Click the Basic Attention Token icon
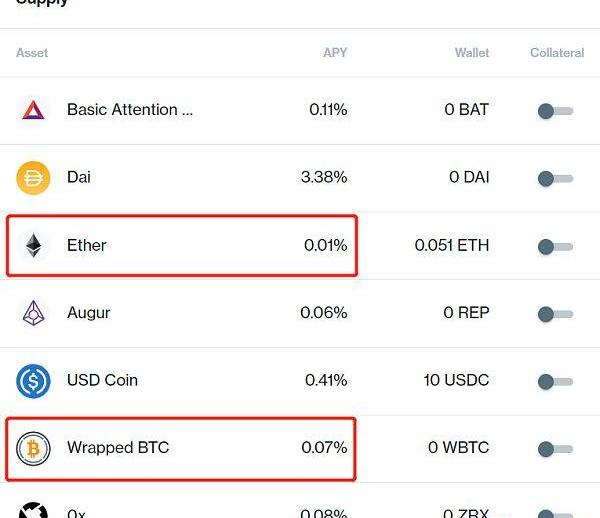Screen dimensions: 600x518 coord(33,110)
